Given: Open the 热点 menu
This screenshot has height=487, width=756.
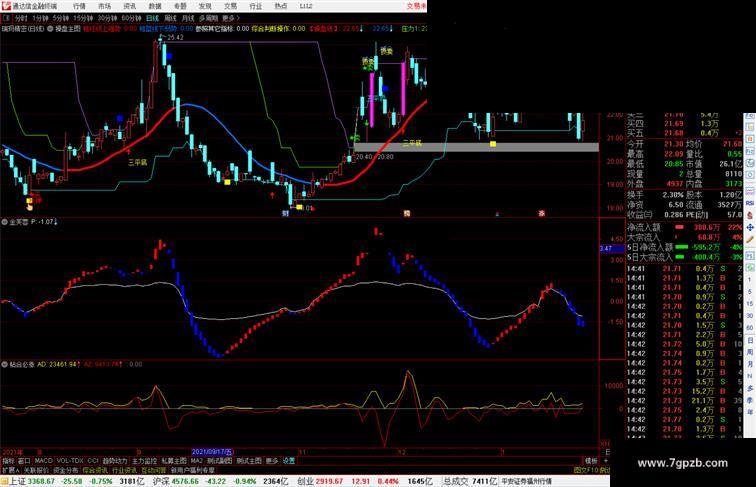Looking at the screenshot, I should [x=281, y=6].
